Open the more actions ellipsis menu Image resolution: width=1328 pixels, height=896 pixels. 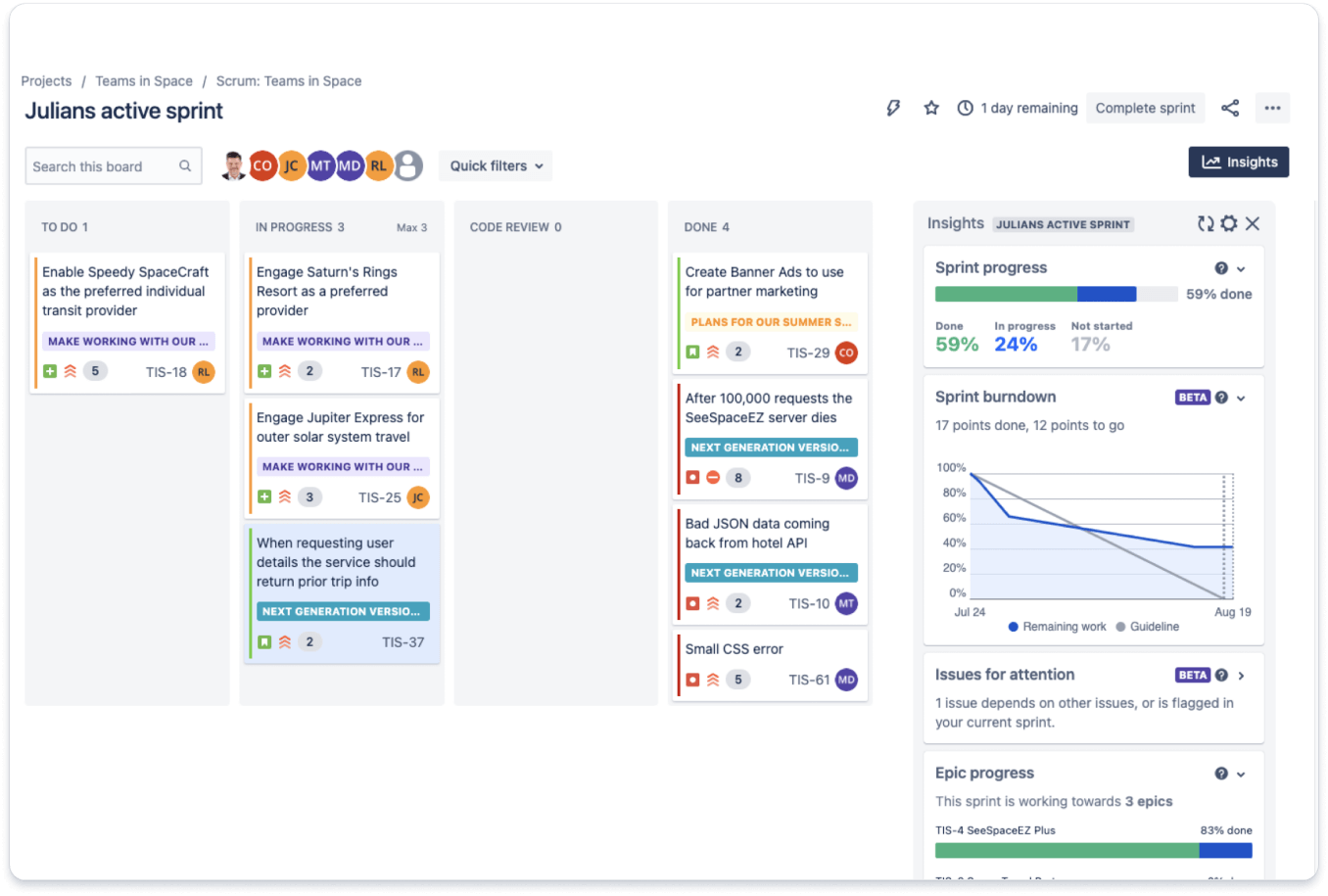click(x=1272, y=108)
